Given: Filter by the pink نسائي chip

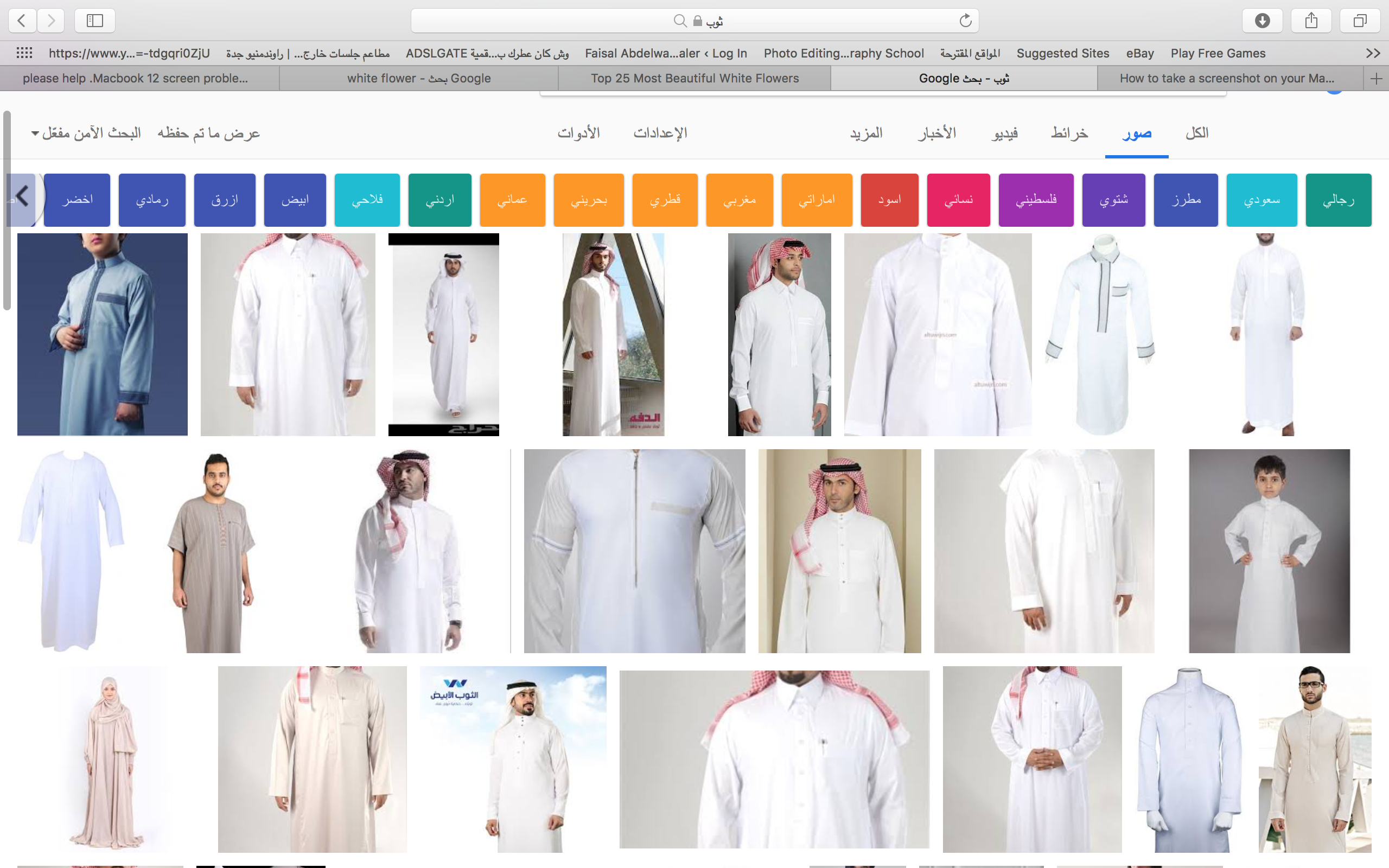Looking at the screenshot, I should [959, 200].
